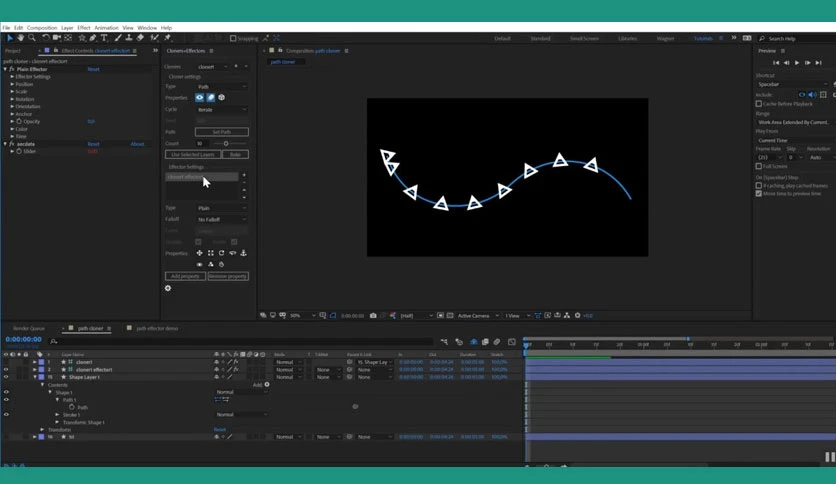Switch to the Render Queue tab
The height and width of the screenshot is (484, 836).
click(x=29, y=328)
